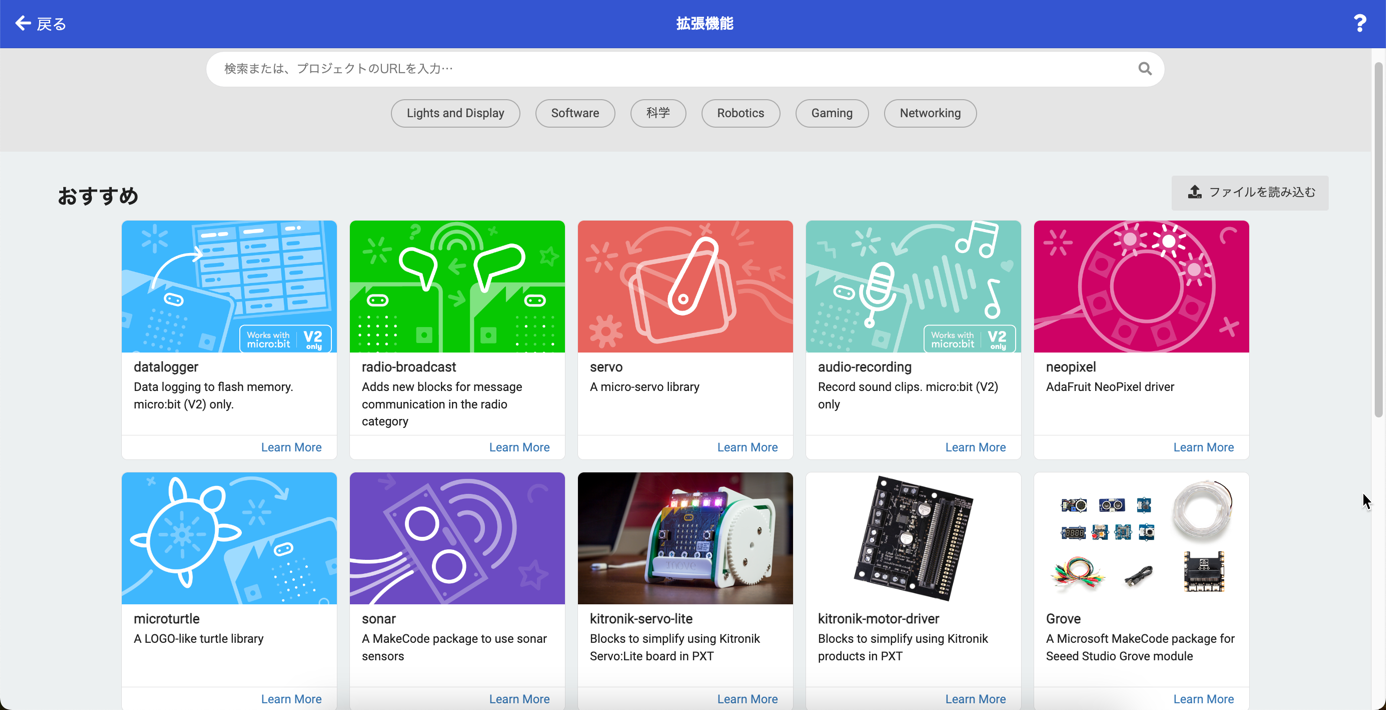Screen dimensions: 1386x710
Task: Click the audio-recording micro:bit V2 only badge
Action: tap(969, 338)
